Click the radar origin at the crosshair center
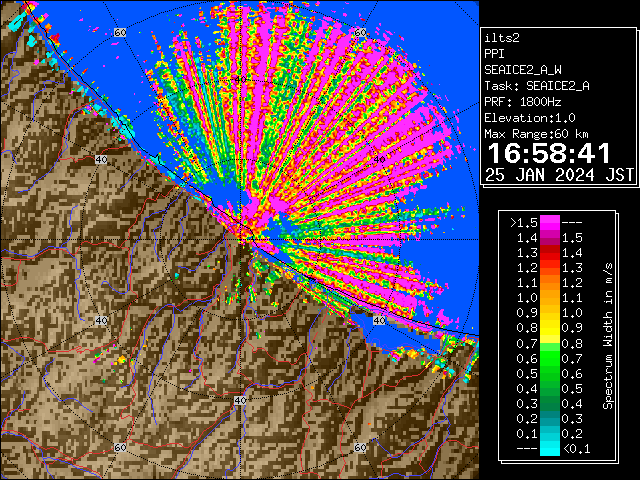This screenshot has width=640, height=480. coord(240,240)
